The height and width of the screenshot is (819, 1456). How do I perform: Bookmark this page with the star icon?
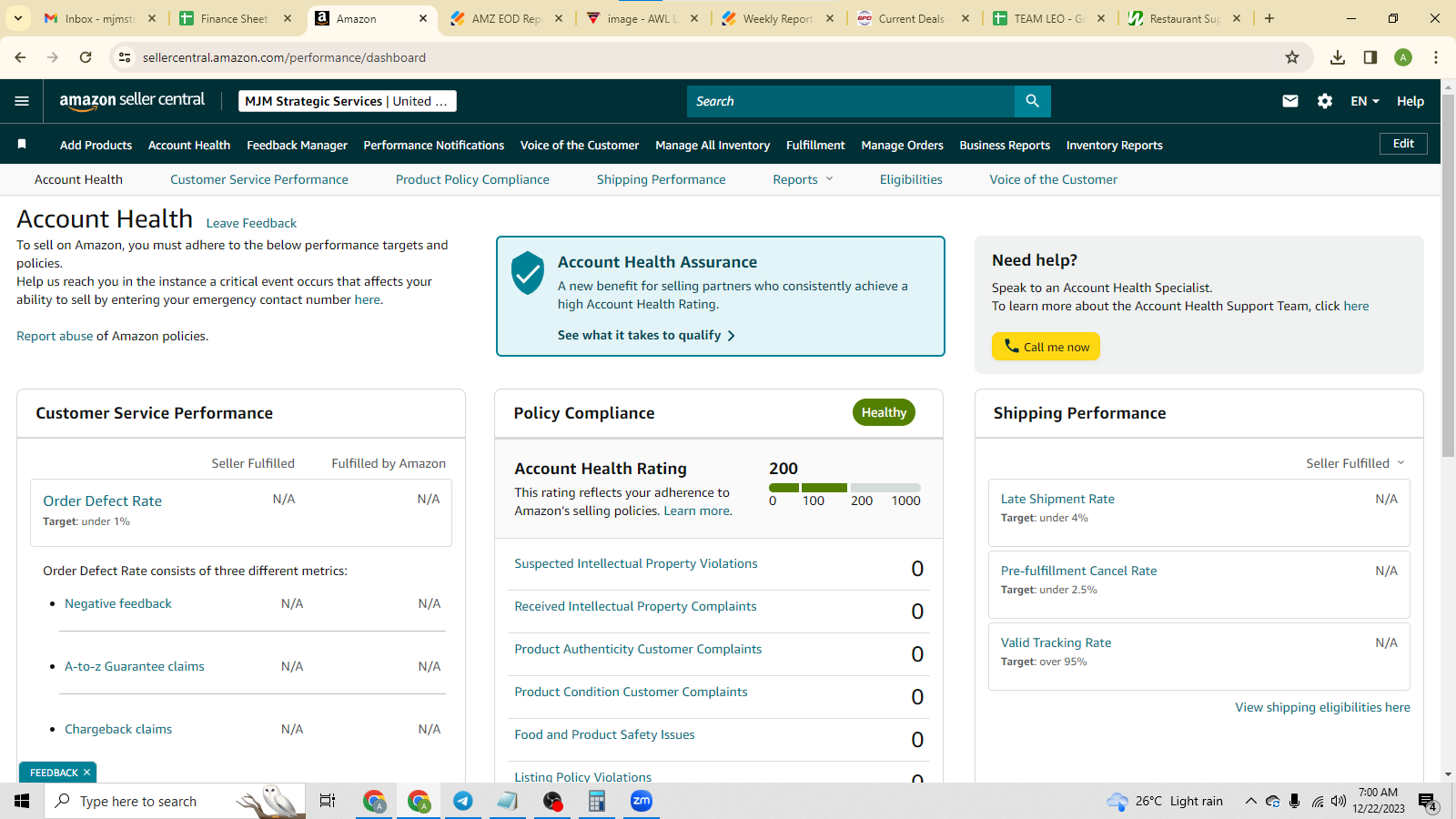pos(1292,57)
